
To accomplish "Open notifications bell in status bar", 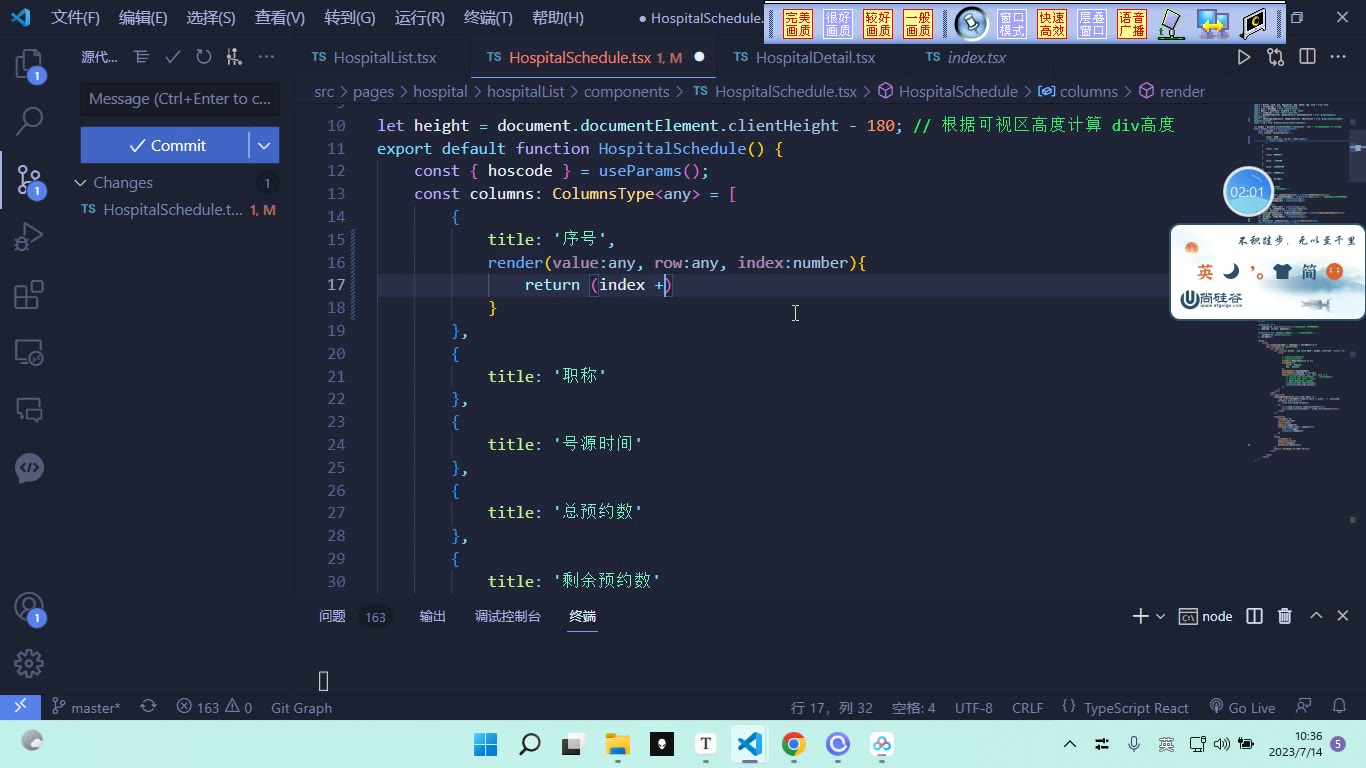I will pyautogui.click(x=1338, y=707).
